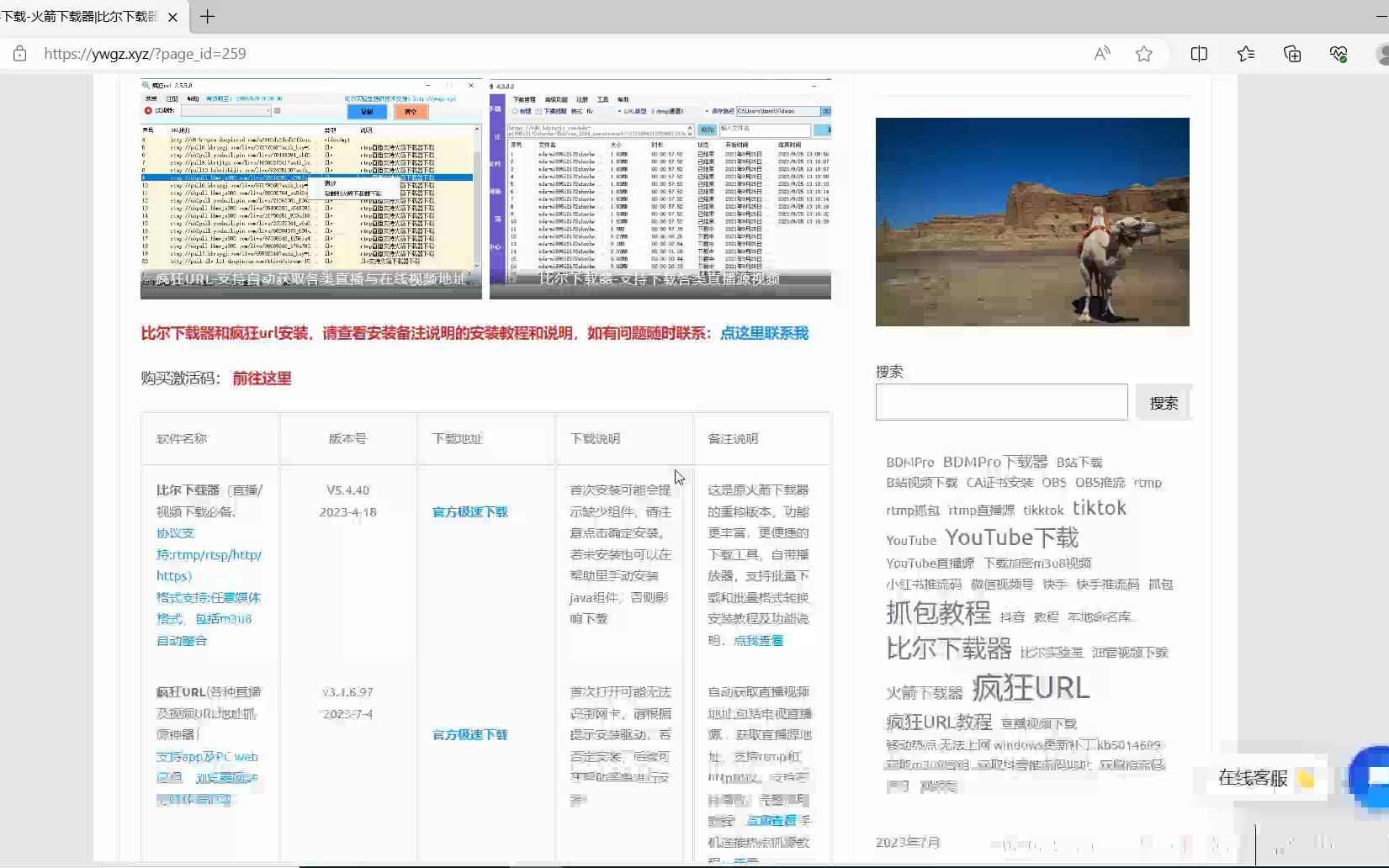Click the 搜索 button
Image resolution: width=1389 pixels, height=868 pixels.
(1164, 403)
